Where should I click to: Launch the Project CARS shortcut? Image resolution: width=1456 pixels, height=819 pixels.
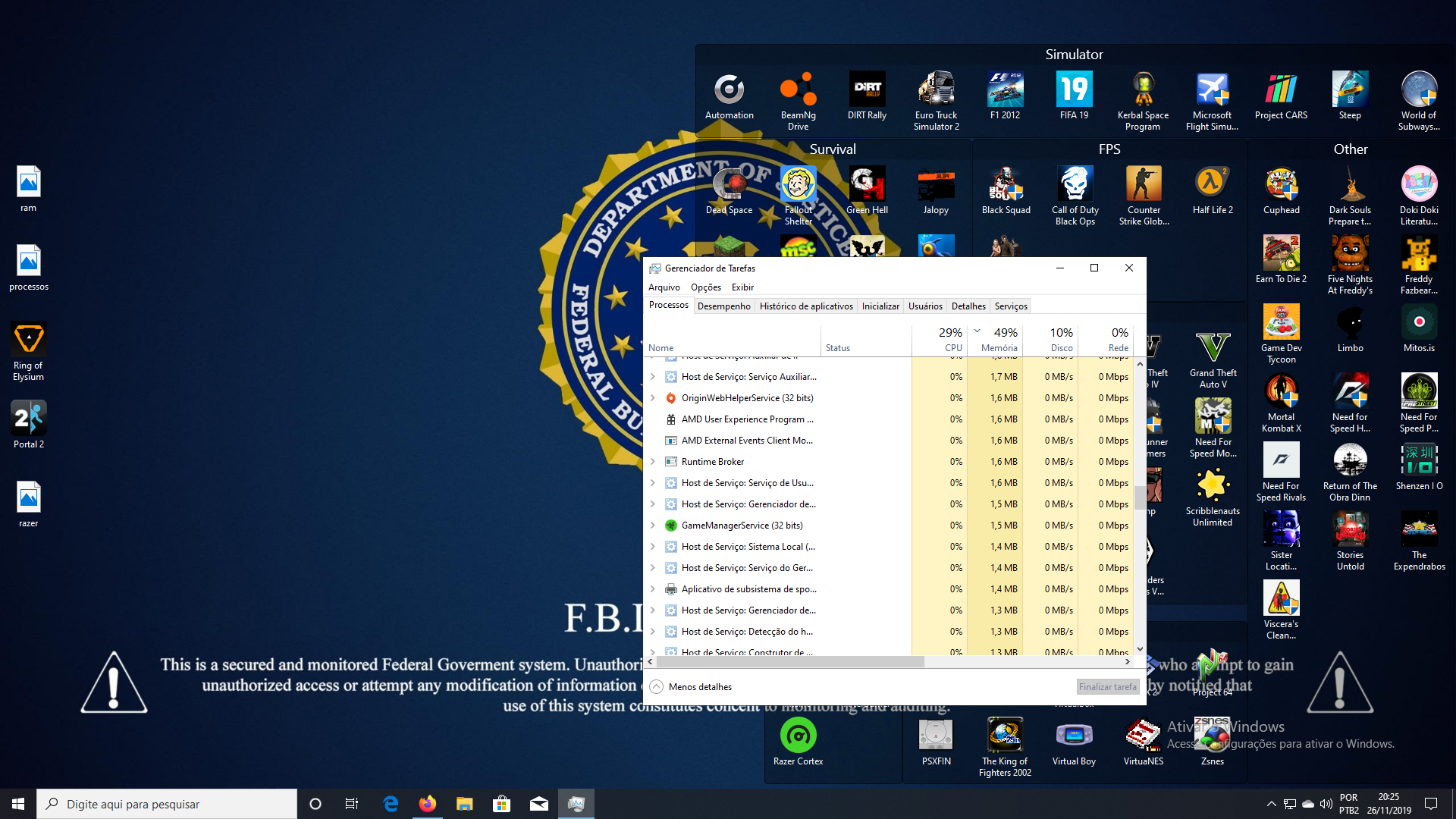click(x=1281, y=96)
